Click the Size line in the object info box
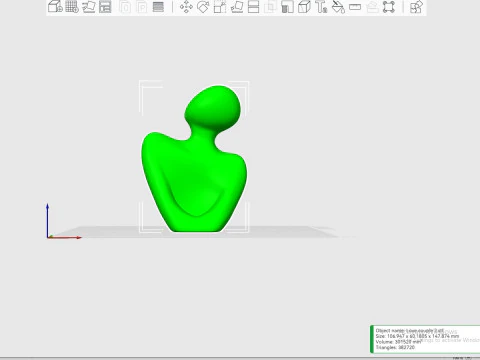This screenshot has width=480, height=360. (x=417, y=336)
